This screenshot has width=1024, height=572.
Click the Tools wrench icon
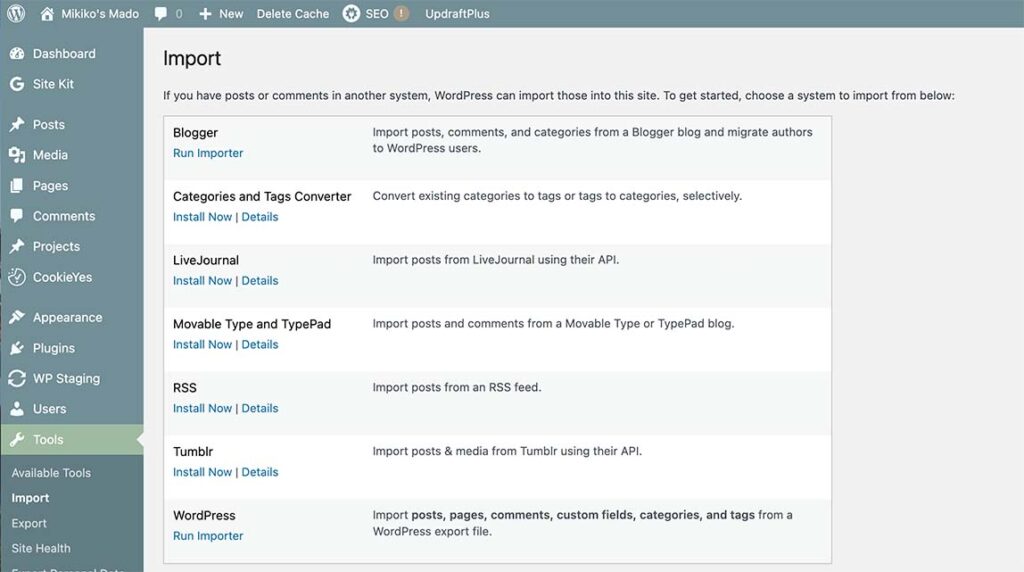[x=17, y=439]
